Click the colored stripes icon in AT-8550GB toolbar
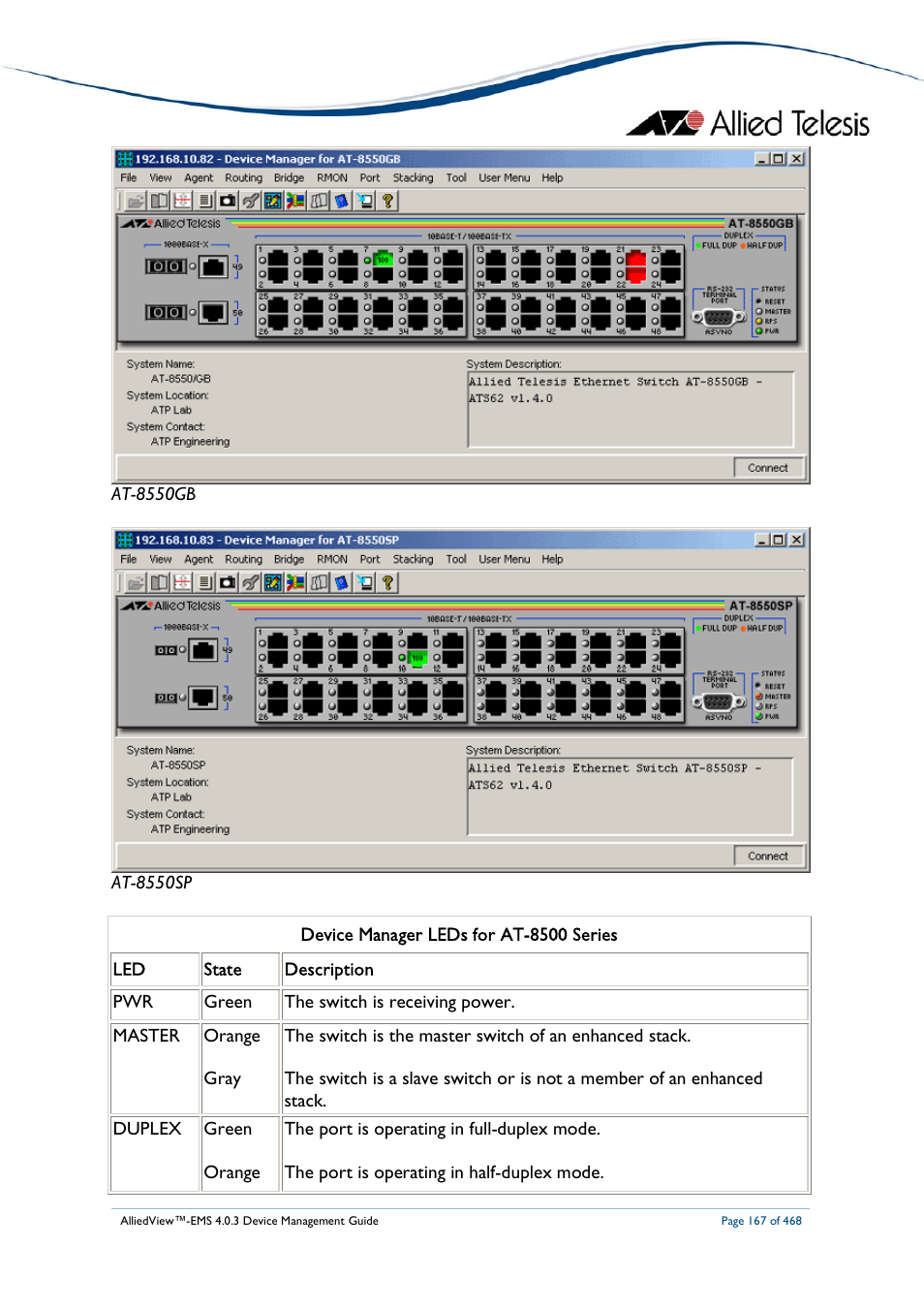This screenshot has height=1309, width=924. (x=295, y=201)
